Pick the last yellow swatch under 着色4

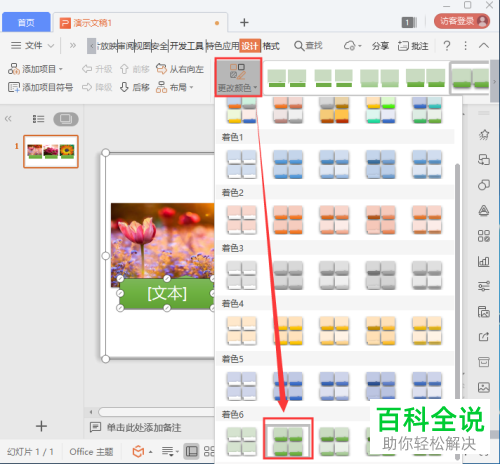click(427, 330)
